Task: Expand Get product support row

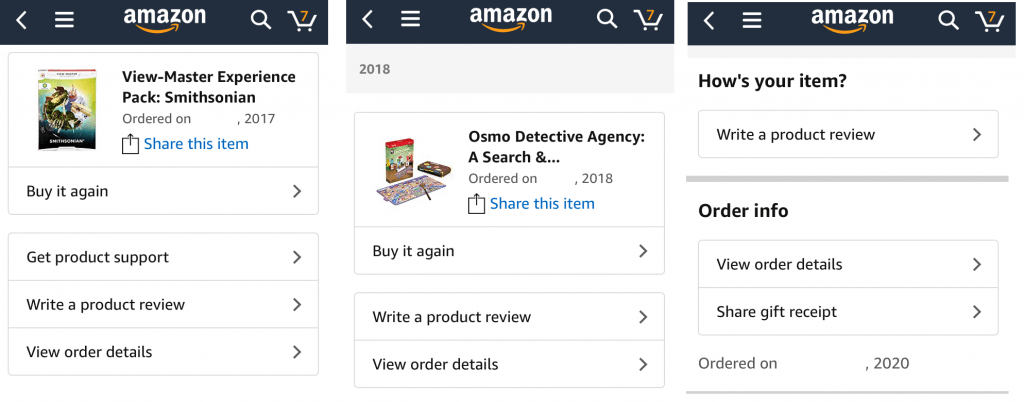Action: click(x=163, y=257)
